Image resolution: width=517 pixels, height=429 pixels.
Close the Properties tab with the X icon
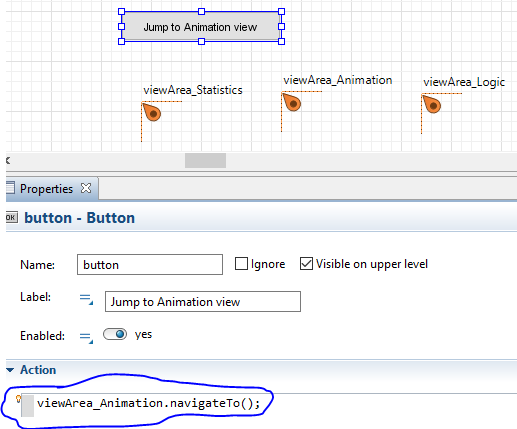[86, 188]
